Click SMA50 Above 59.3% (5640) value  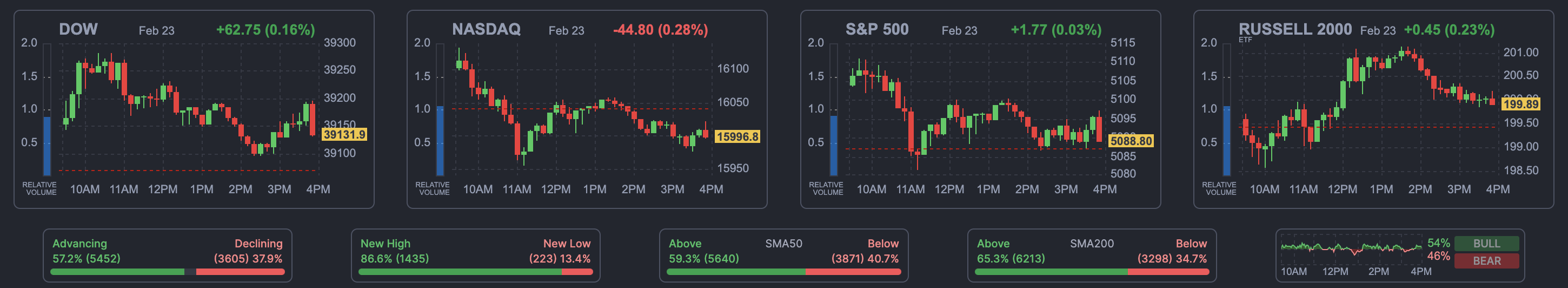click(x=703, y=258)
